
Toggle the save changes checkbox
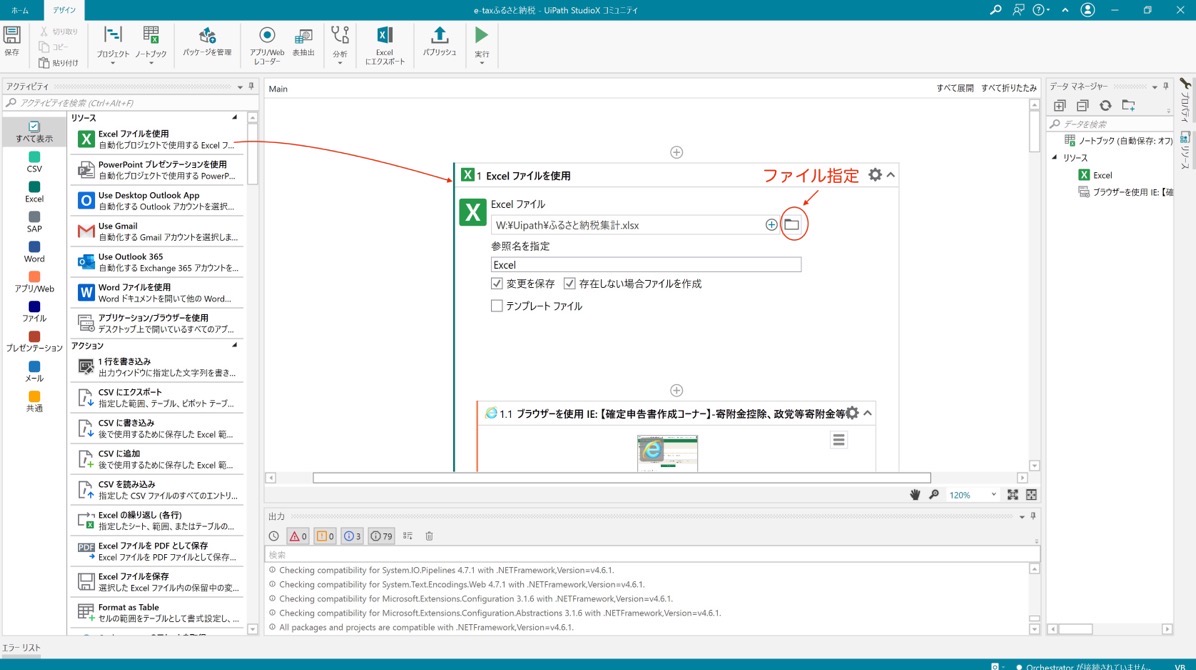497,283
